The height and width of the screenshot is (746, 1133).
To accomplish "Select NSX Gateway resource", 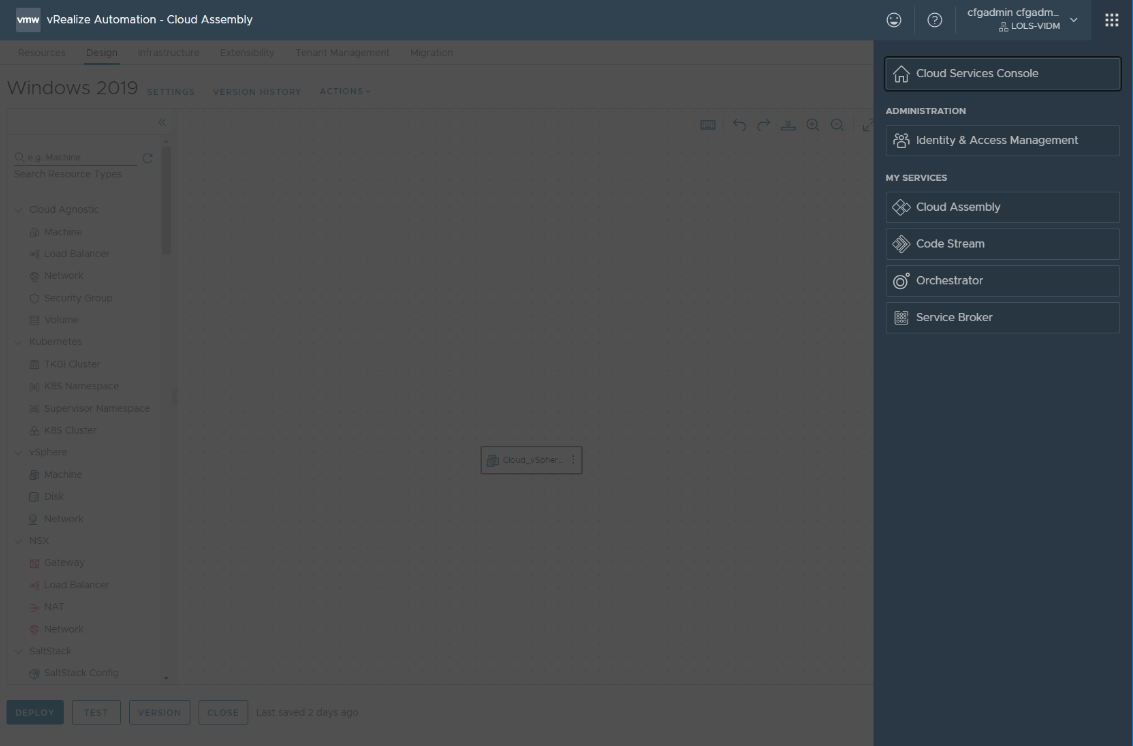I will (56, 562).
